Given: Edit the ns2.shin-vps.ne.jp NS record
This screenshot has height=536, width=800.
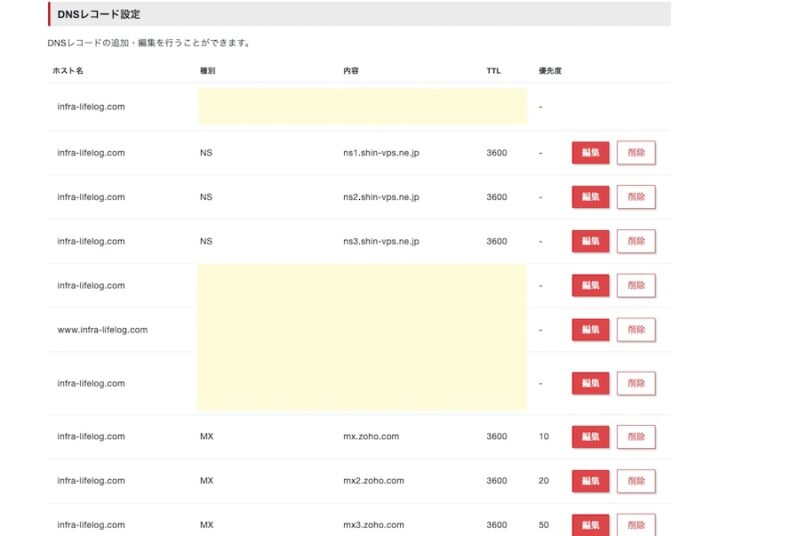Looking at the screenshot, I should point(590,197).
